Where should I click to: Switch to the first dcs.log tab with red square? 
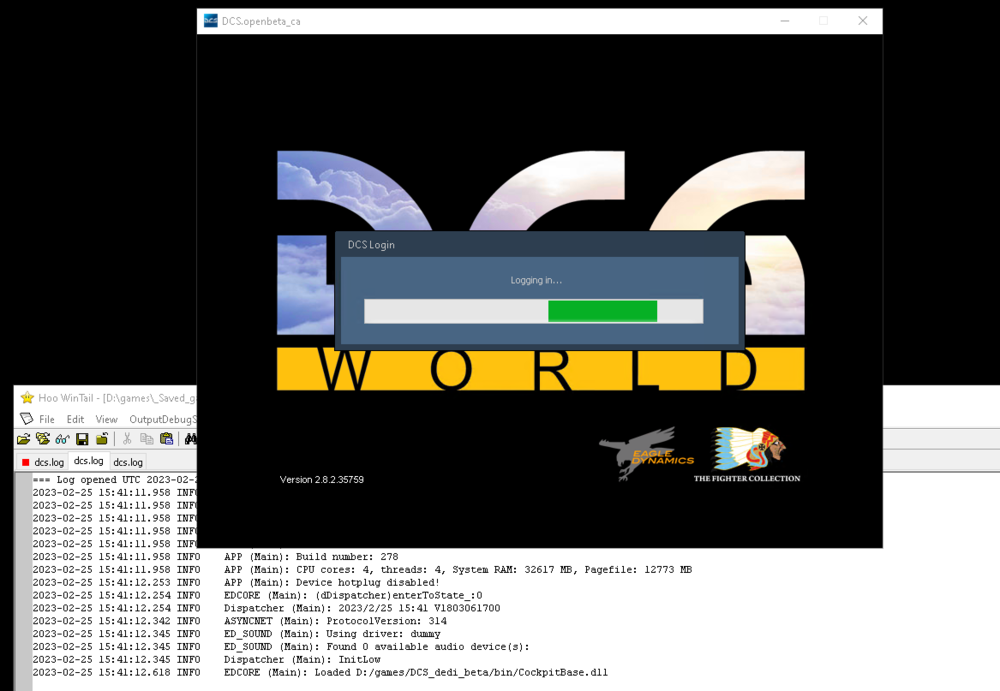pos(43,462)
